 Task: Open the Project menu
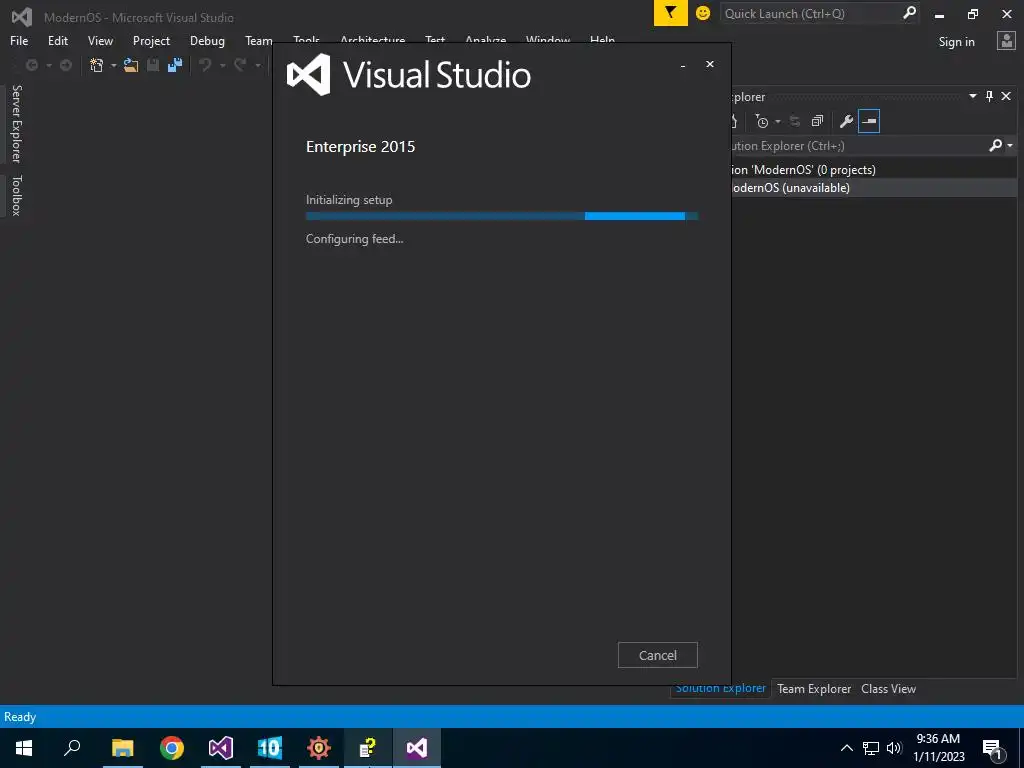click(x=151, y=40)
